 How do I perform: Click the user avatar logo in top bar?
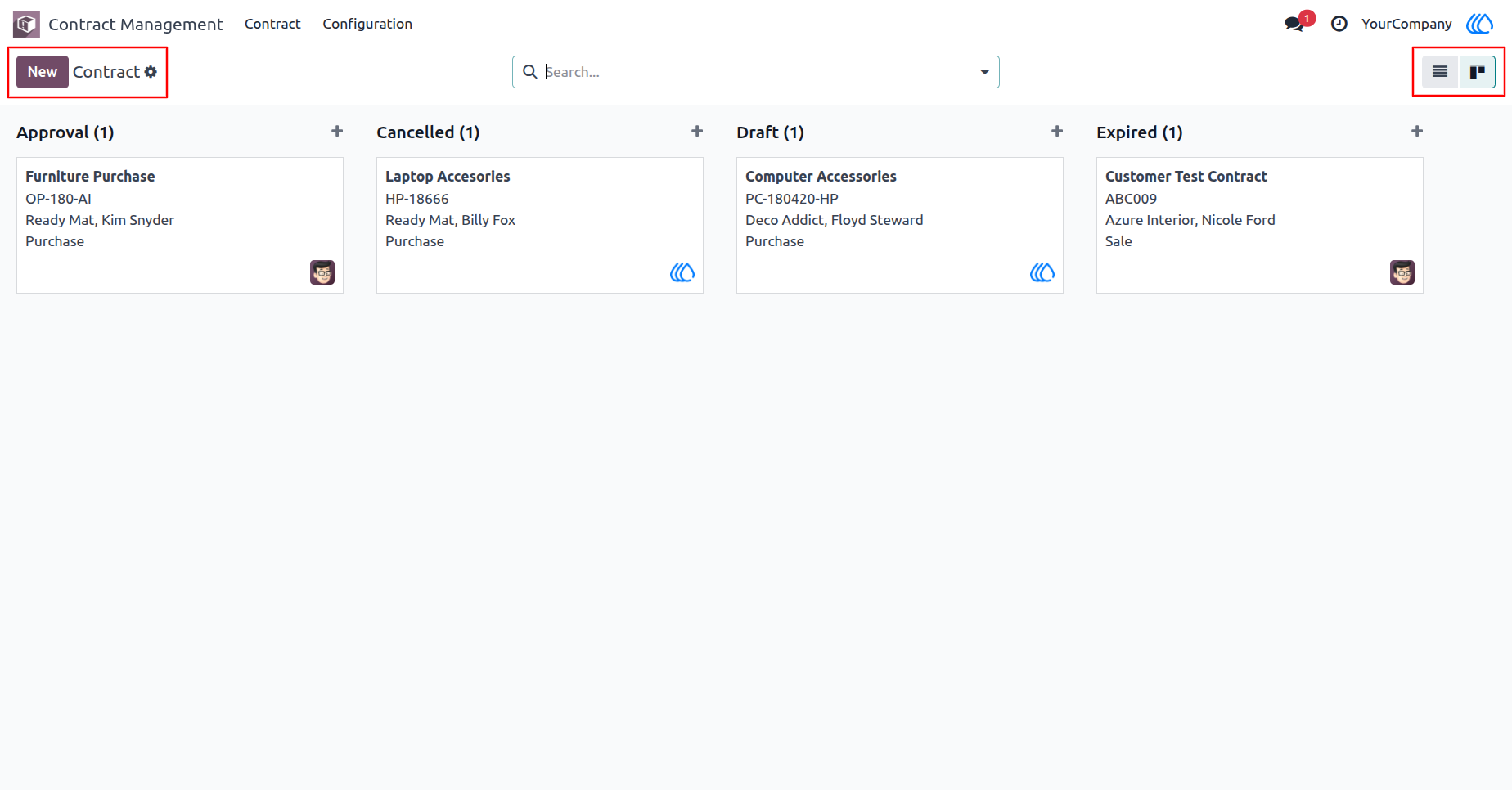(1479, 24)
